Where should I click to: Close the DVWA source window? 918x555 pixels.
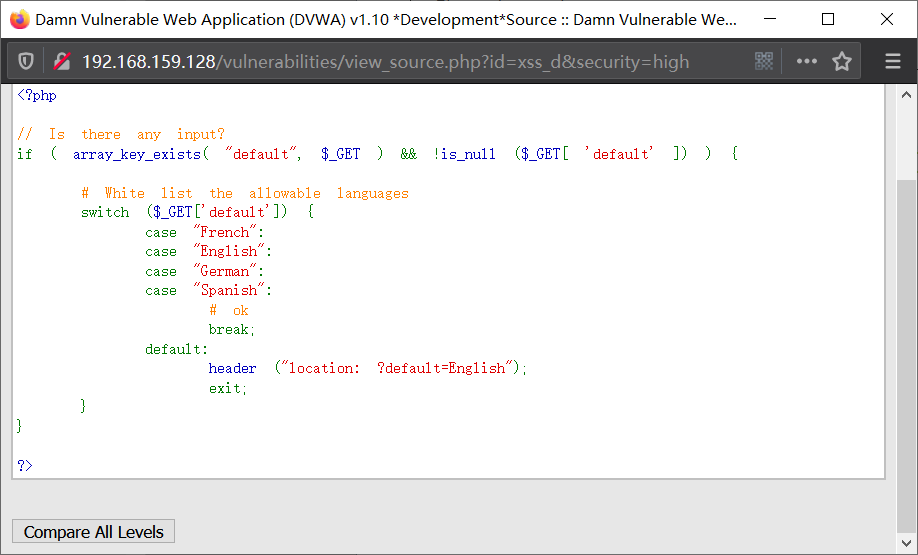[886, 19]
